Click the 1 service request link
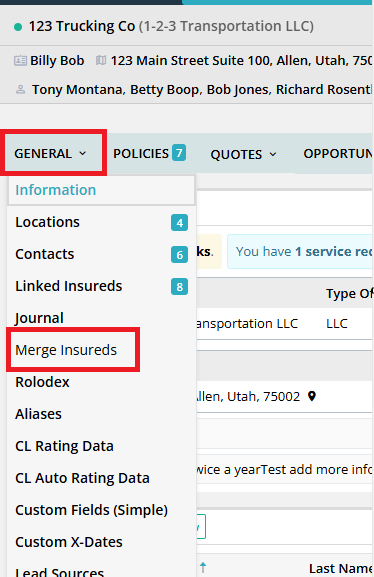Screen dimensions: 374x577 334,252
